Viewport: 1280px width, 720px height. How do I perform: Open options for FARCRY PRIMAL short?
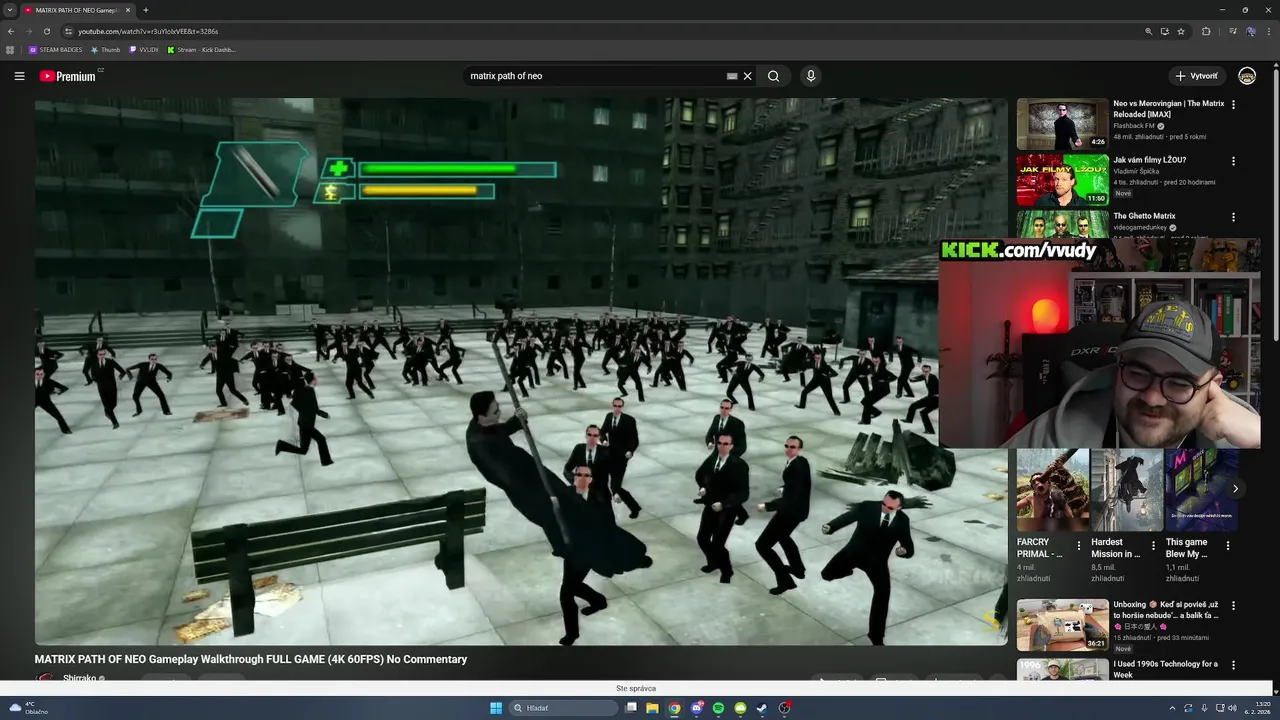[x=1079, y=546]
